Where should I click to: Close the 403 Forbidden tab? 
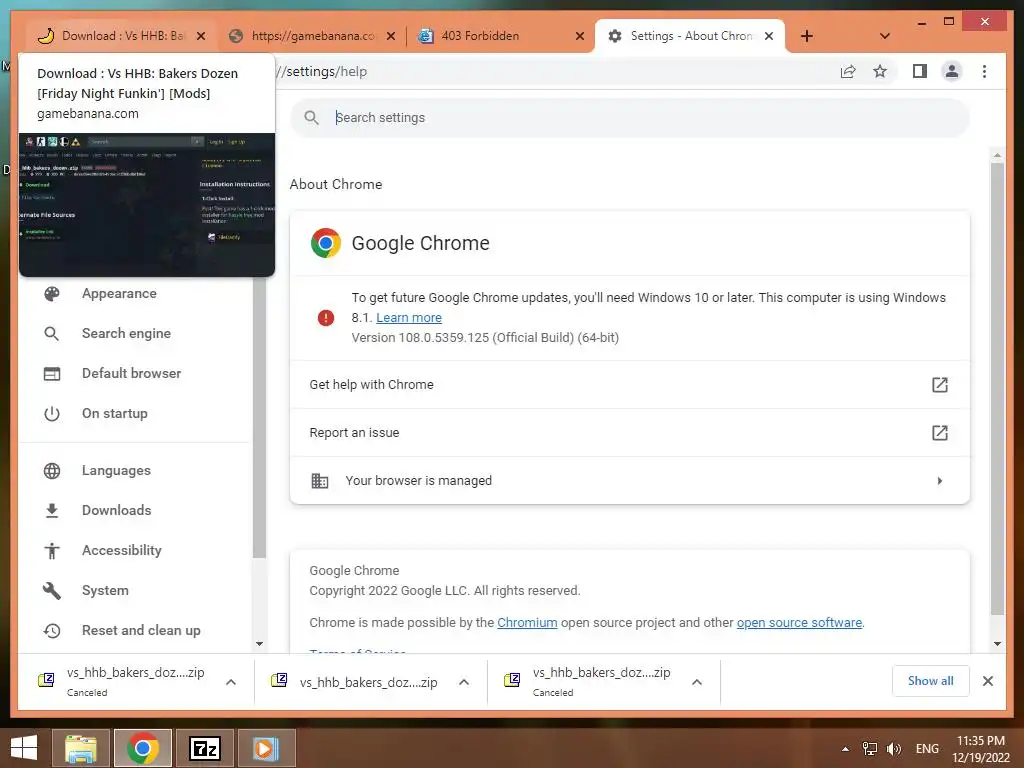[579, 36]
